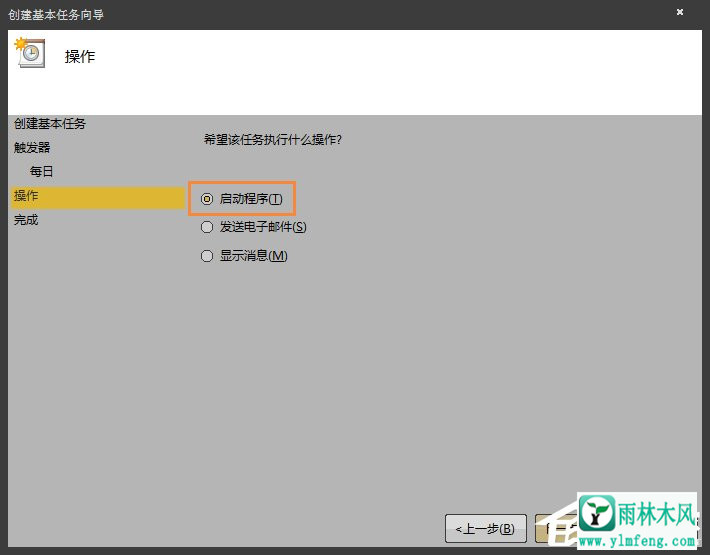This screenshot has height=555, width=710.
Task: Click the <上一步(B) back button
Action: 485,528
